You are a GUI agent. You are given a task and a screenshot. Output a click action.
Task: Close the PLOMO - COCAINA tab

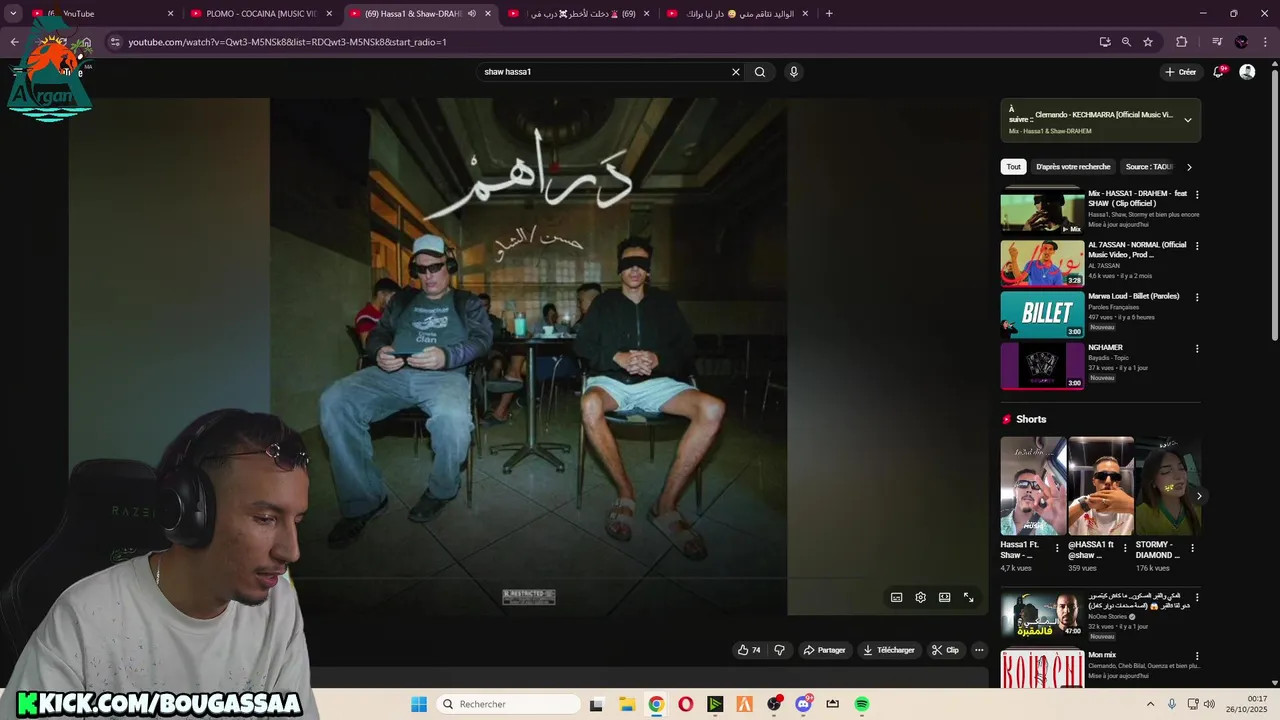[329, 14]
